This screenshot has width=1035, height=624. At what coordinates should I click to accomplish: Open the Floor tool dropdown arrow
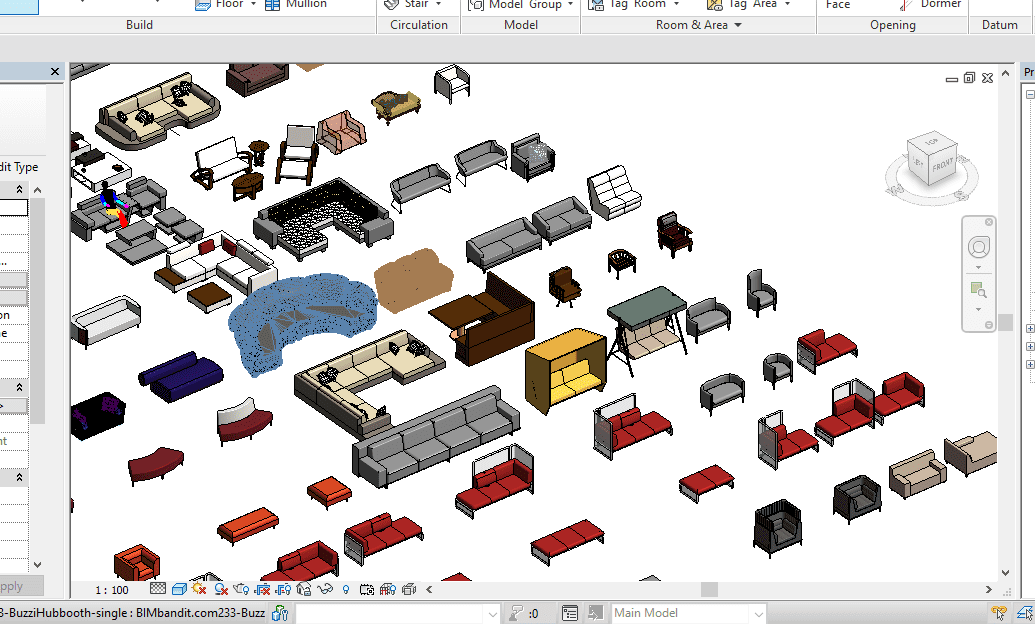click(x=253, y=4)
